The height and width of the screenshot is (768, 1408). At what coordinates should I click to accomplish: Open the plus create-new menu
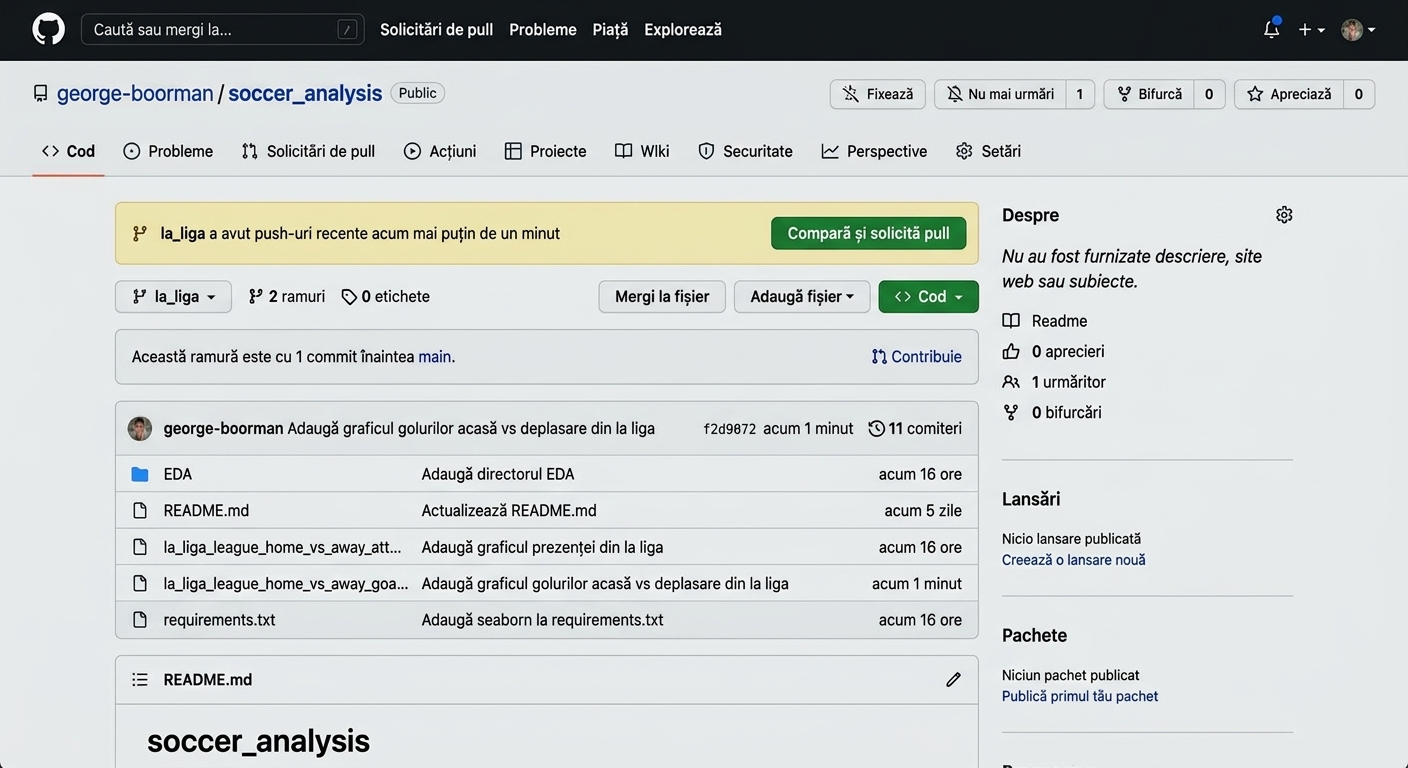(x=1311, y=30)
